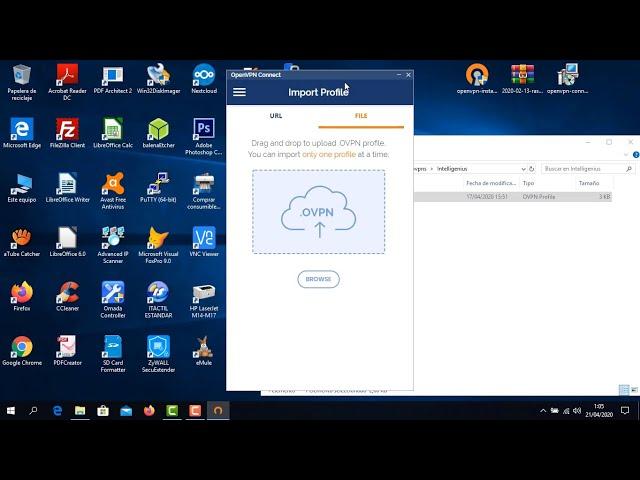The image size is (640, 480).
Task: Select Google Chrome desktop shortcut
Action: [x=22, y=351]
